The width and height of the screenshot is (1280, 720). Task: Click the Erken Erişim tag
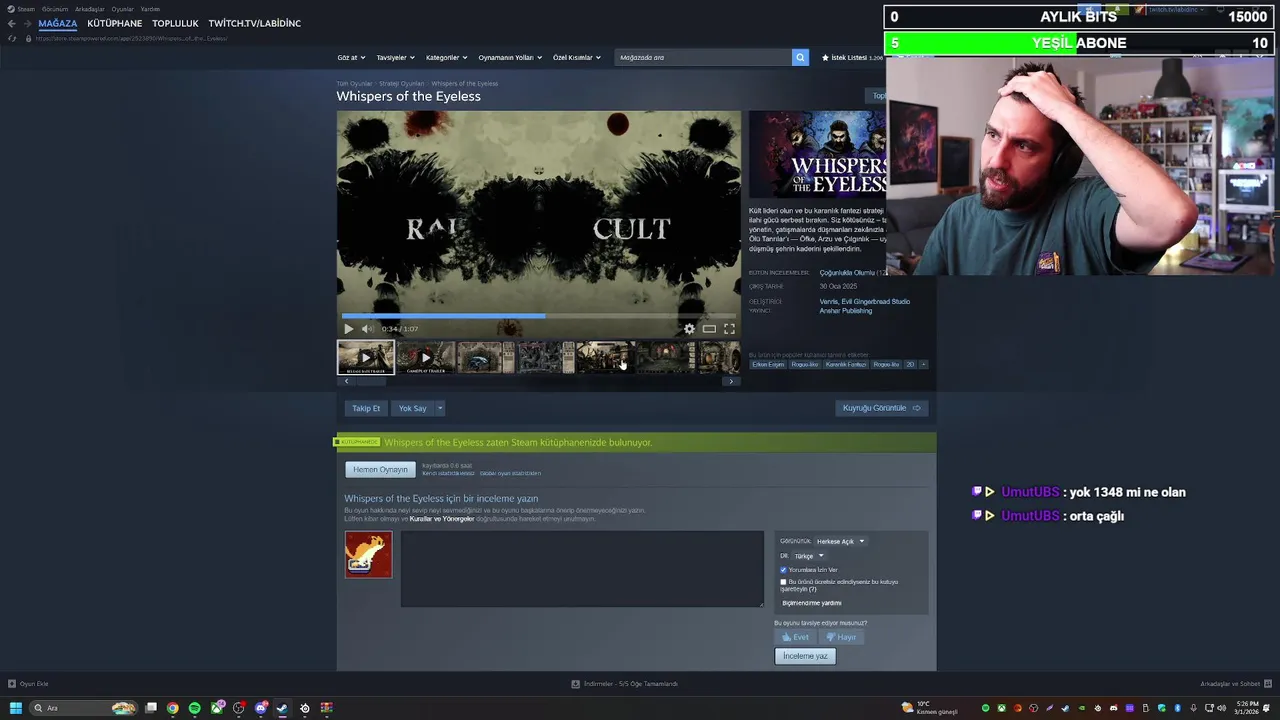[x=768, y=364]
